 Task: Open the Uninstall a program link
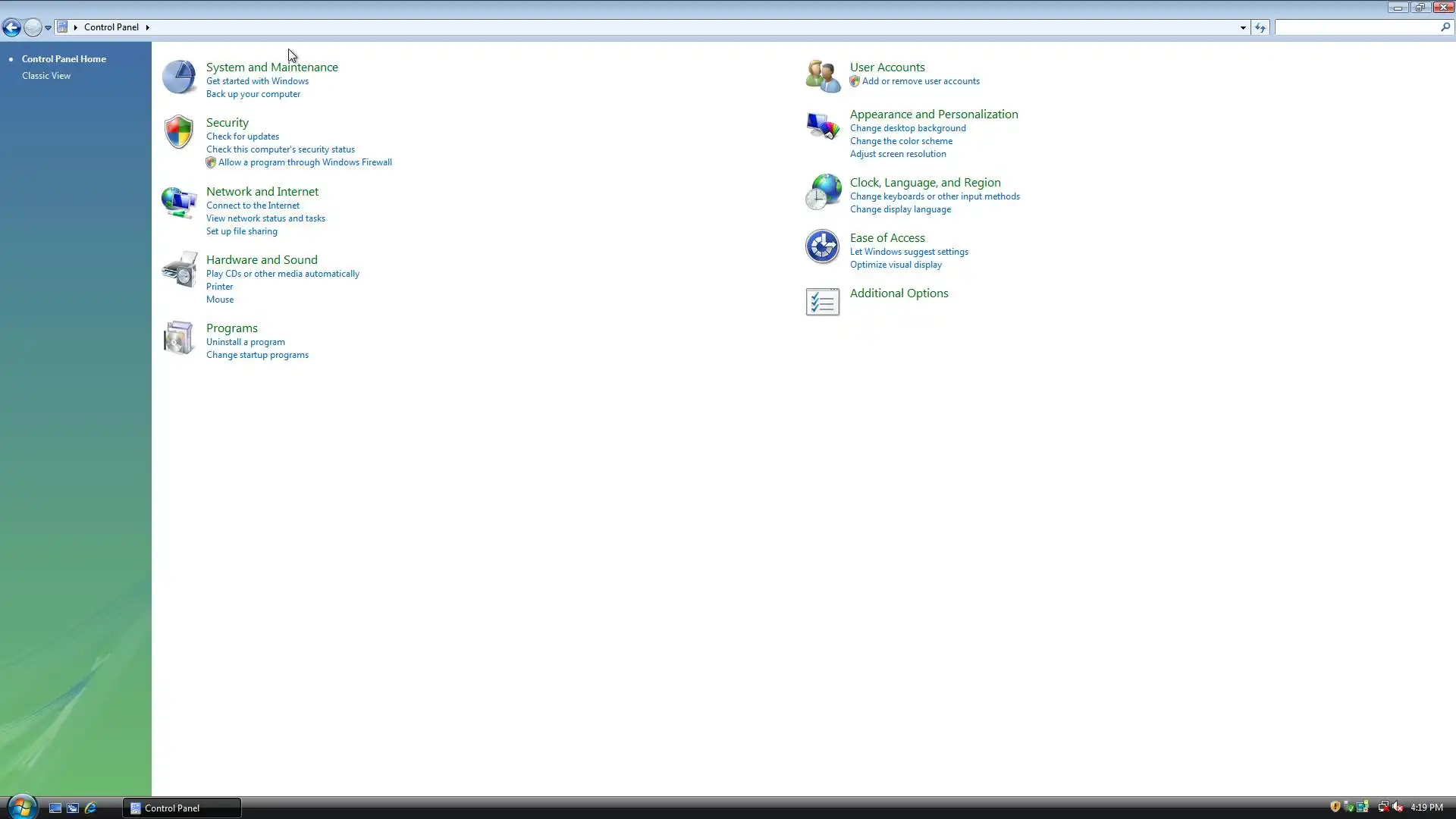245,342
